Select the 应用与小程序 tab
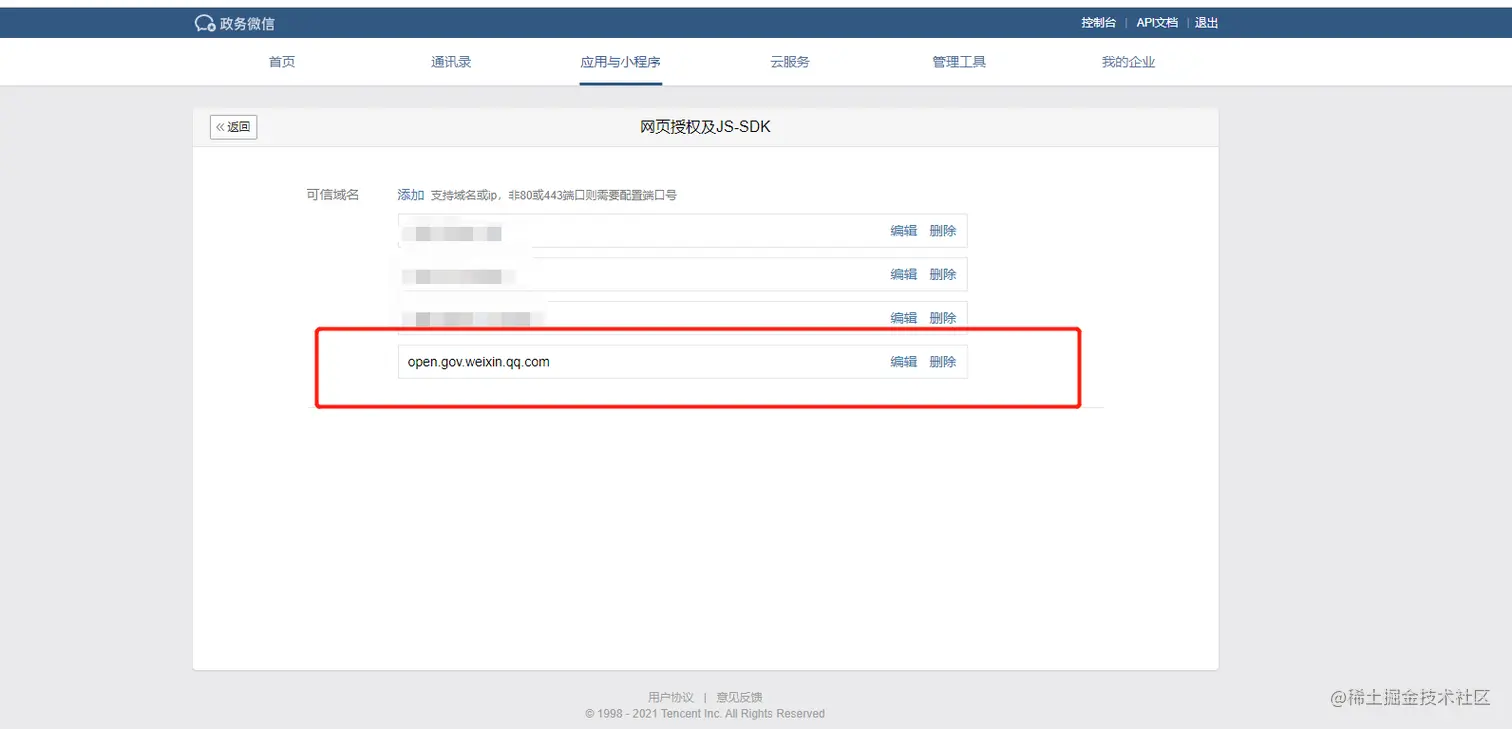The width and height of the screenshot is (1512, 729). [x=620, y=62]
